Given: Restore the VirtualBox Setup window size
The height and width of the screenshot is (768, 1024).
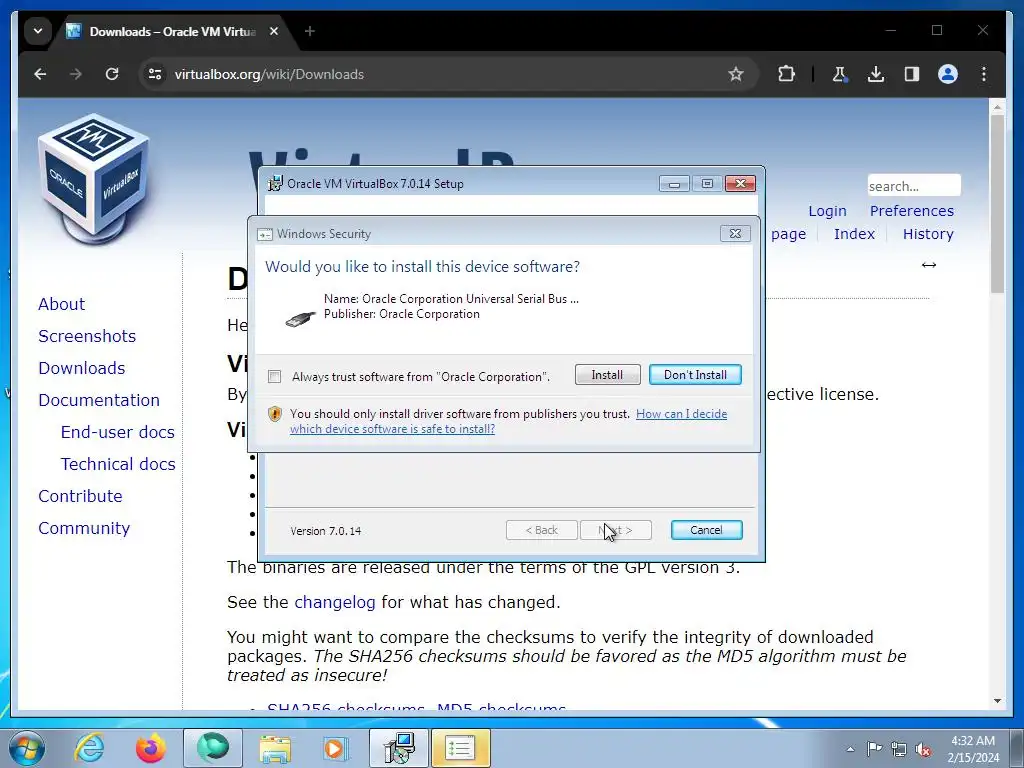Looking at the screenshot, I should (707, 184).
